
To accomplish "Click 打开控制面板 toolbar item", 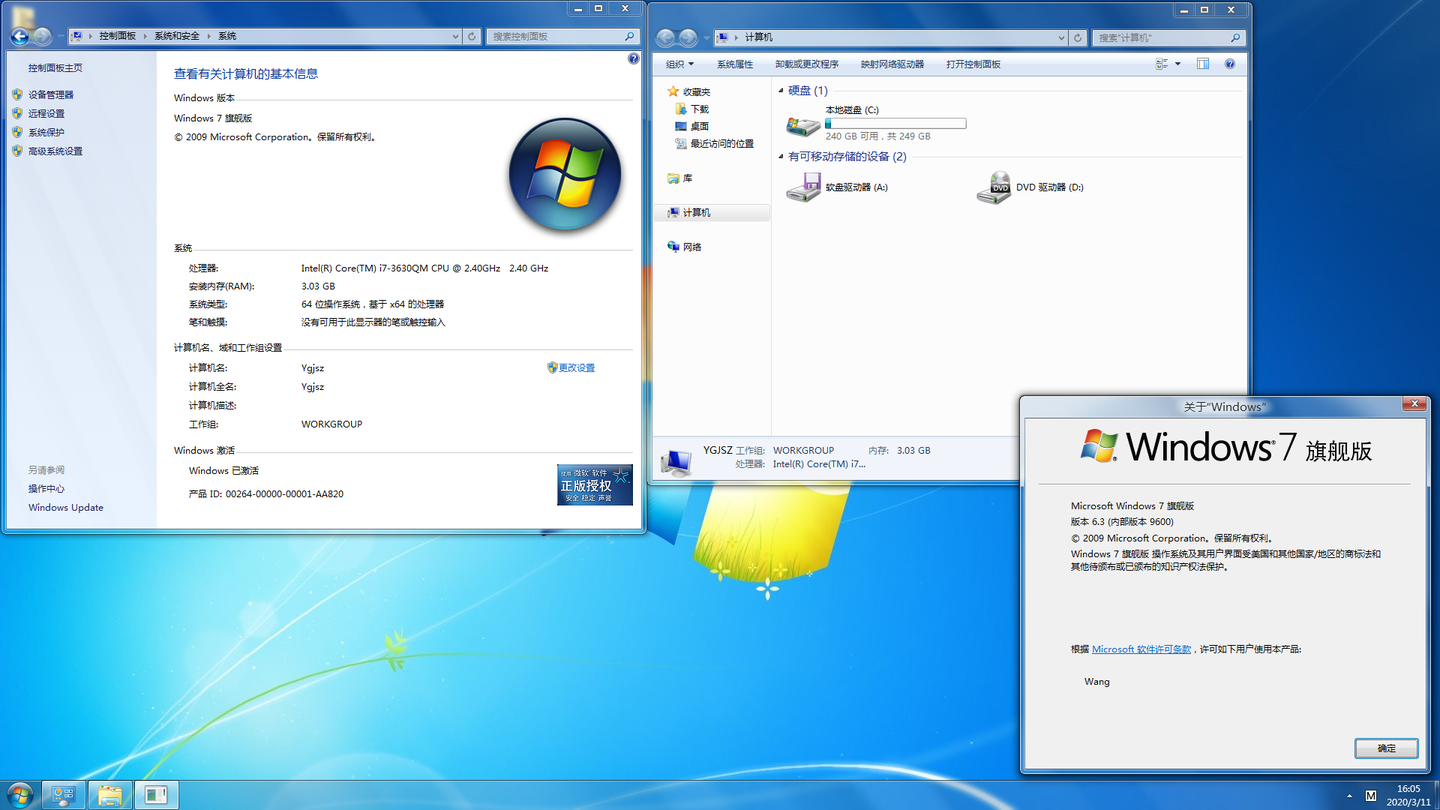I will coord(973,64).
